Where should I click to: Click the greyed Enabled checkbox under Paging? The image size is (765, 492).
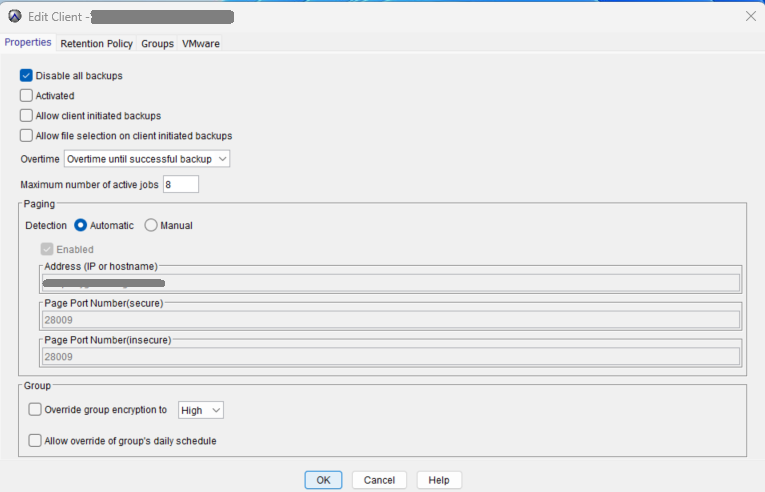click(x=47, y=249)
